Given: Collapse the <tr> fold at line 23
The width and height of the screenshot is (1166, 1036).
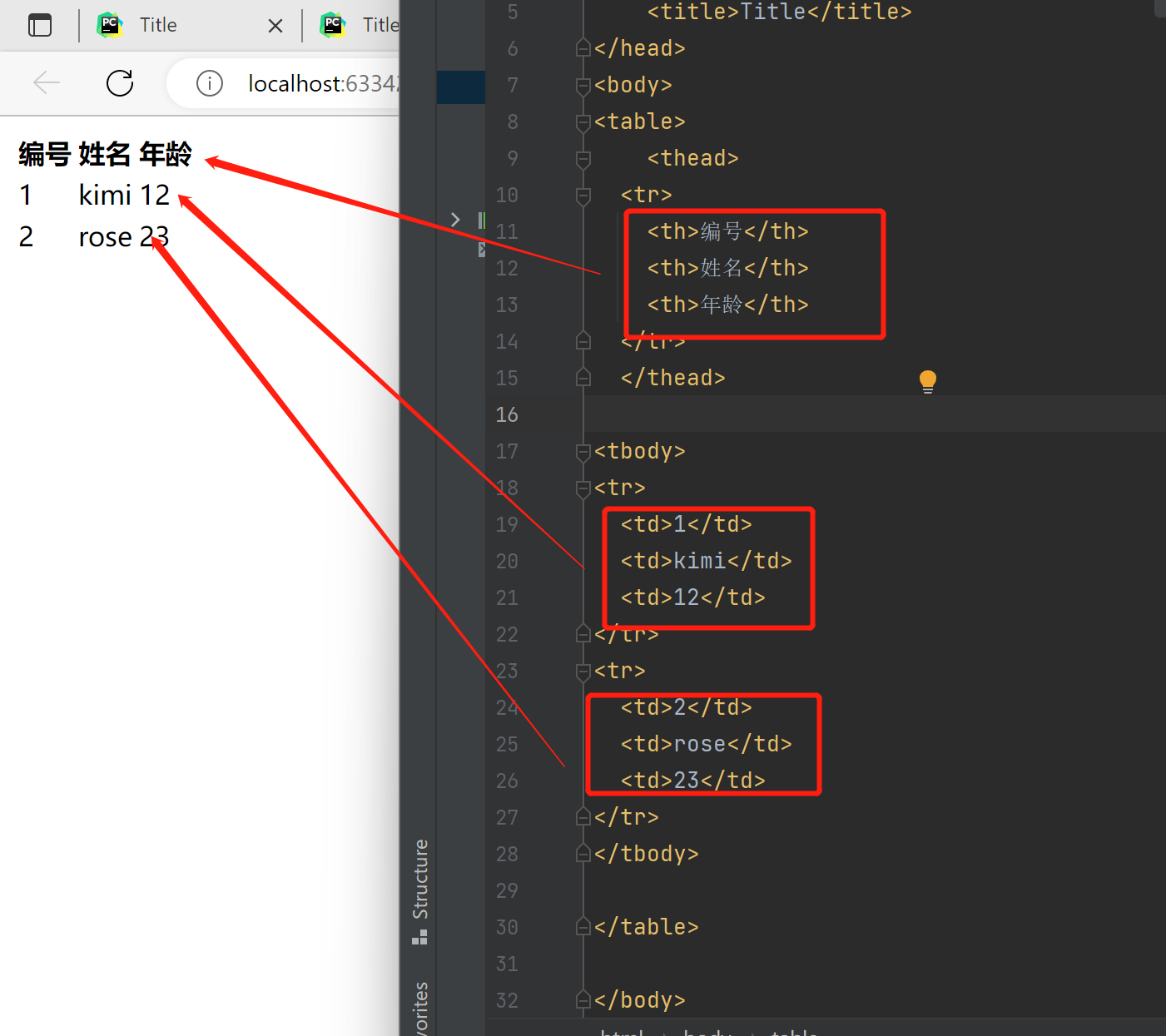Looking at the screenshot, I should [x=583, y=671].
